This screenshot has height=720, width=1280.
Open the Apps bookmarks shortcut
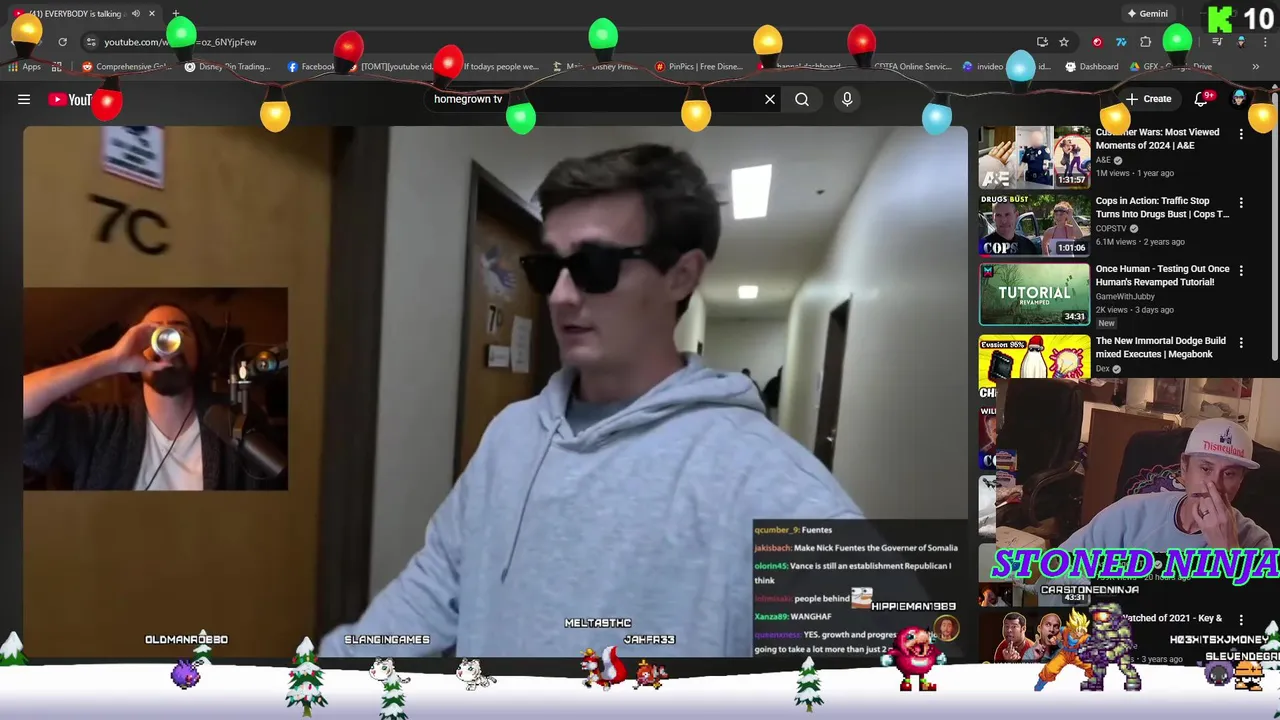[x=24, y=67]
